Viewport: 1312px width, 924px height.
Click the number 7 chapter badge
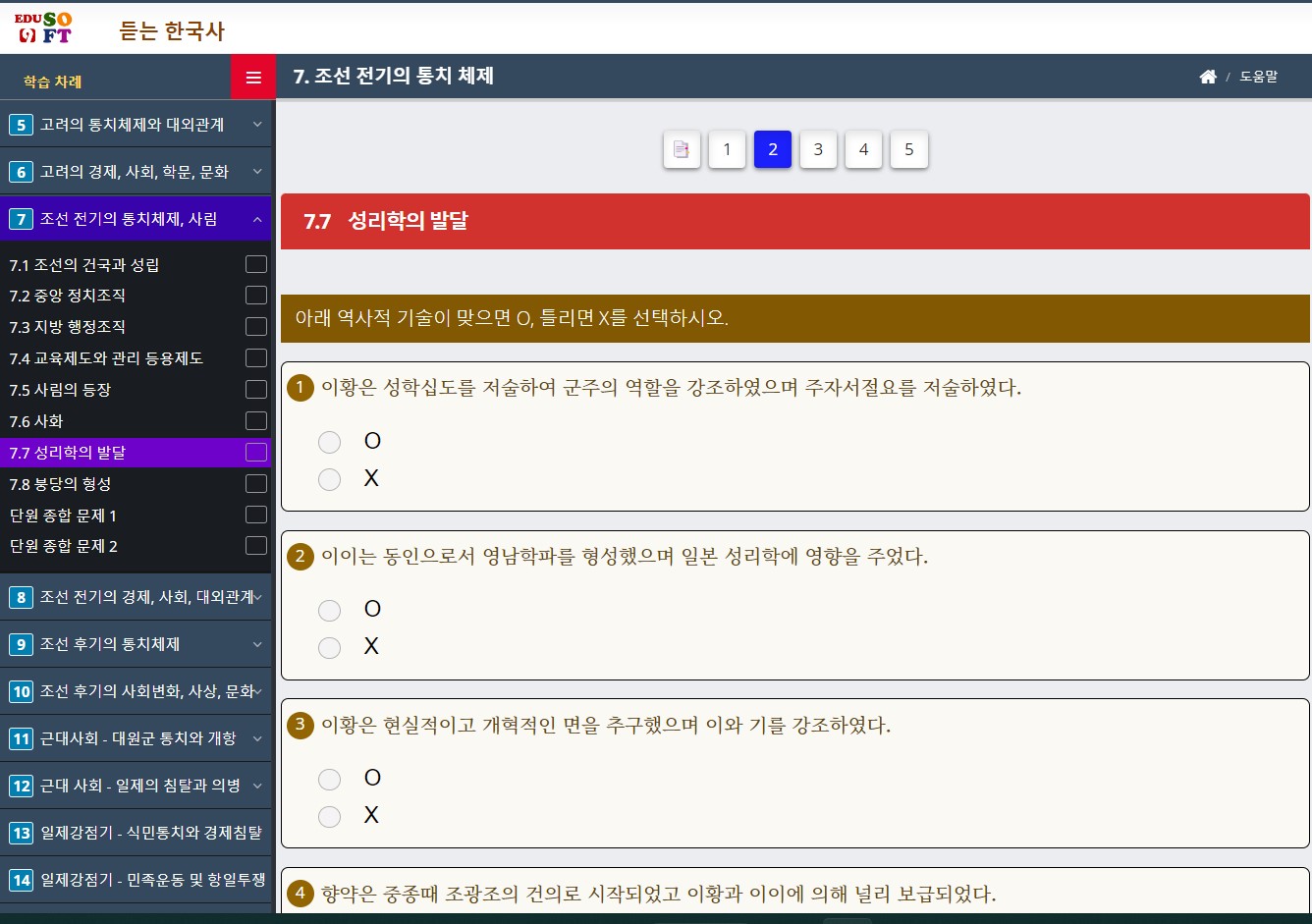coord(21,219)
